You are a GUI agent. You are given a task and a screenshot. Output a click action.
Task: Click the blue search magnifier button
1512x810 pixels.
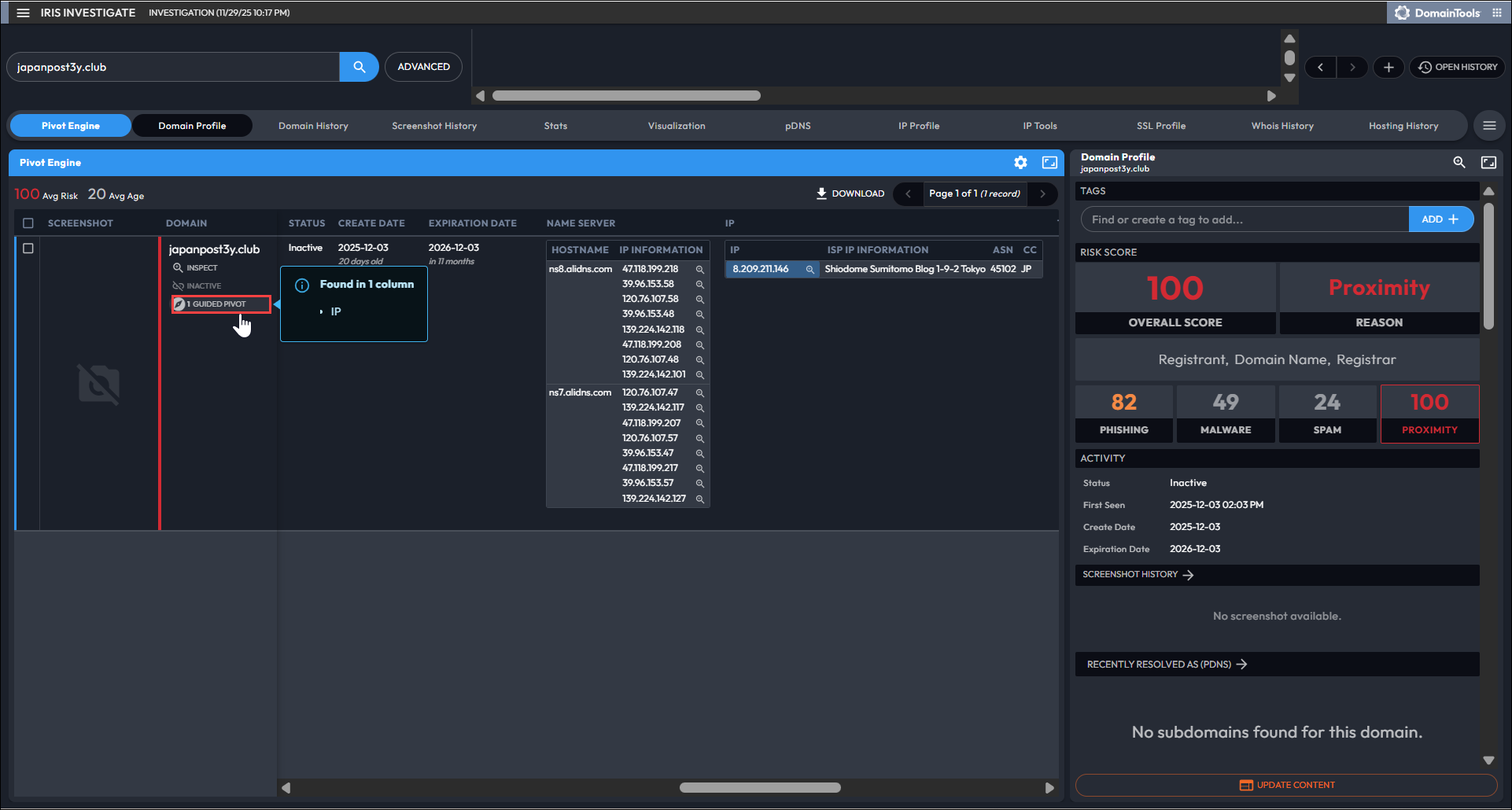(359, 67)
